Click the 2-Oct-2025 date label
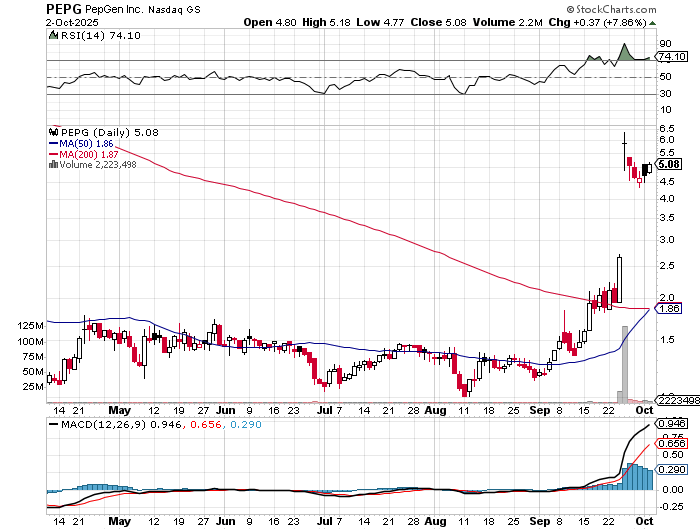The height and width of the screenshot is (530, 700). 72,22
